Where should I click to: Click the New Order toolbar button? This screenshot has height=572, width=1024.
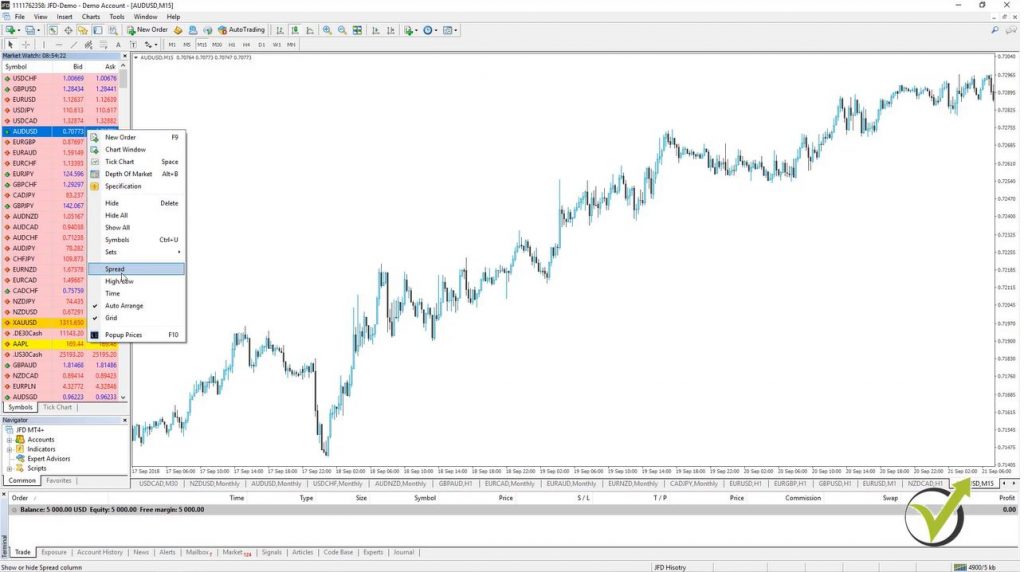[x=146, y=30]
